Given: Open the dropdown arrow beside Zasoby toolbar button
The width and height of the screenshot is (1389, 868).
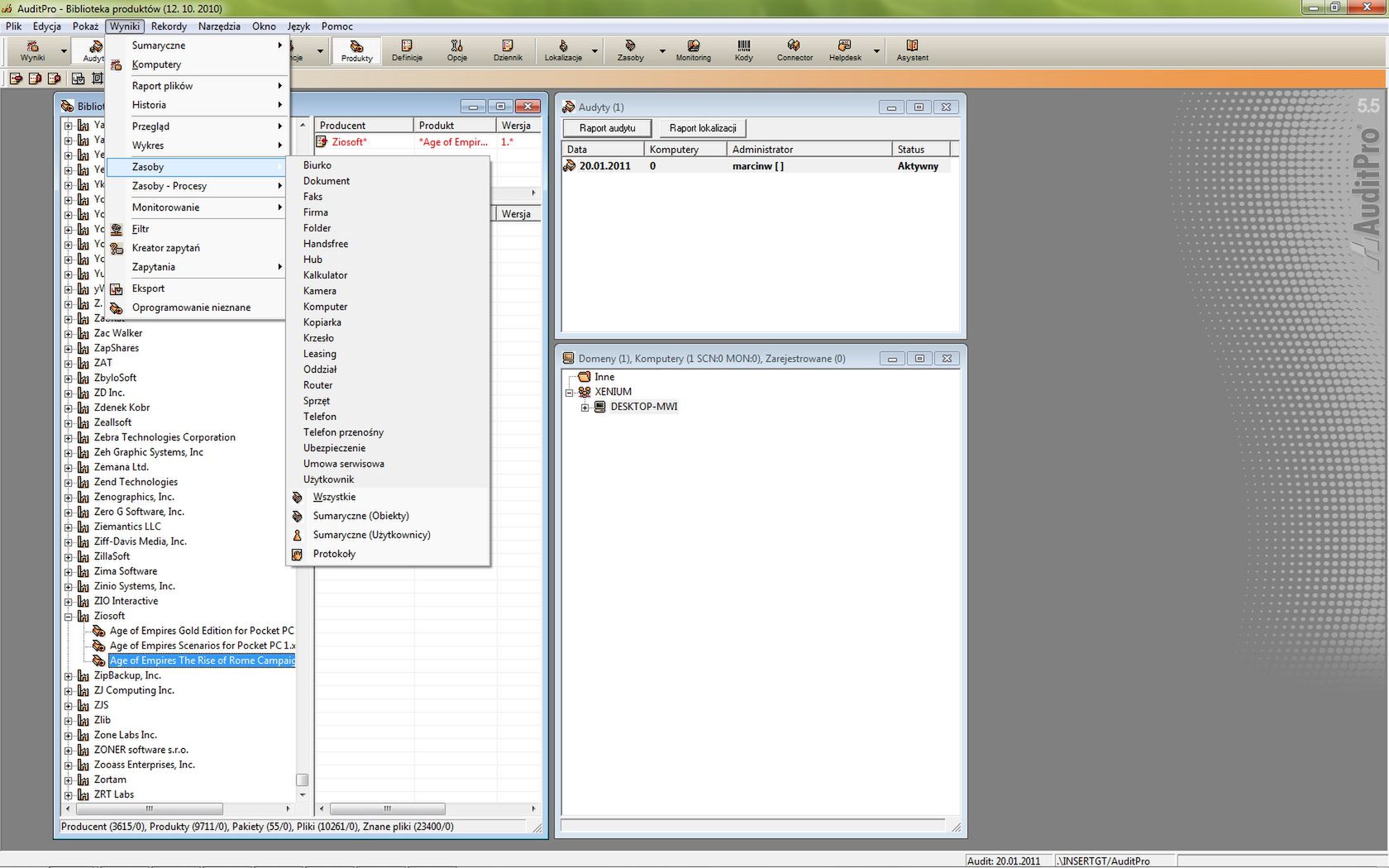Looking at the screenshot, I should coord(662,51).
